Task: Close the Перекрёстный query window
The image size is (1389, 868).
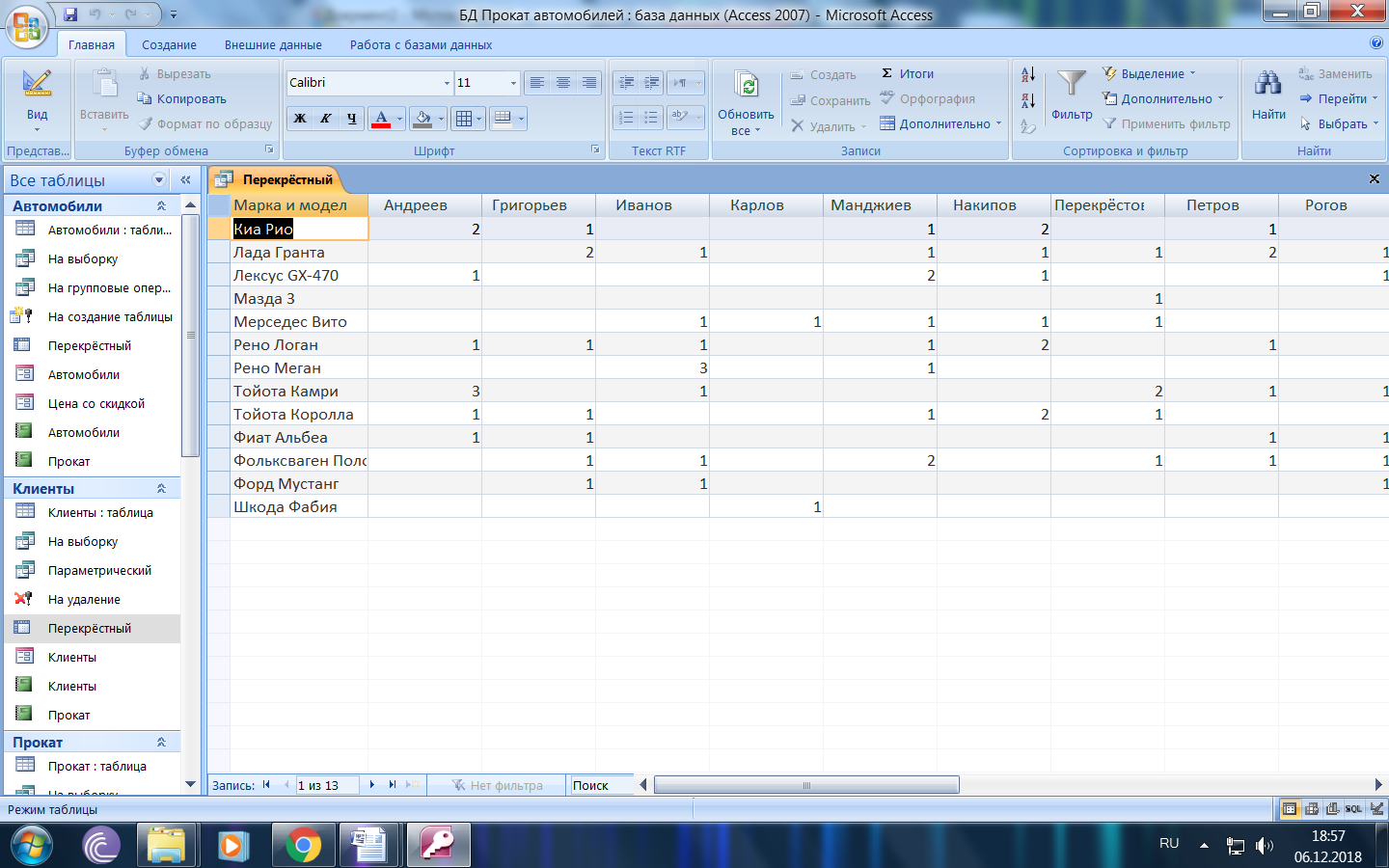Action: tap(1375, 179)
